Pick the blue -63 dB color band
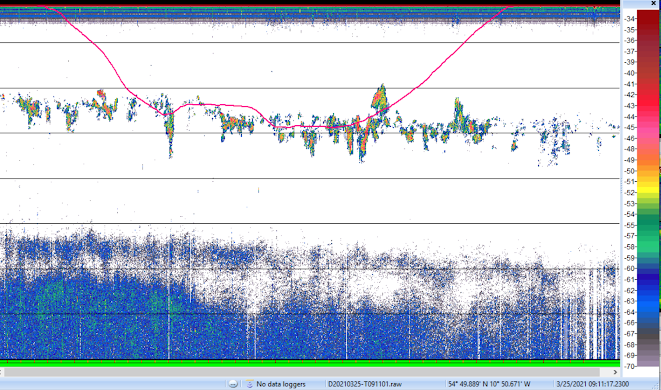 [648, 301]
